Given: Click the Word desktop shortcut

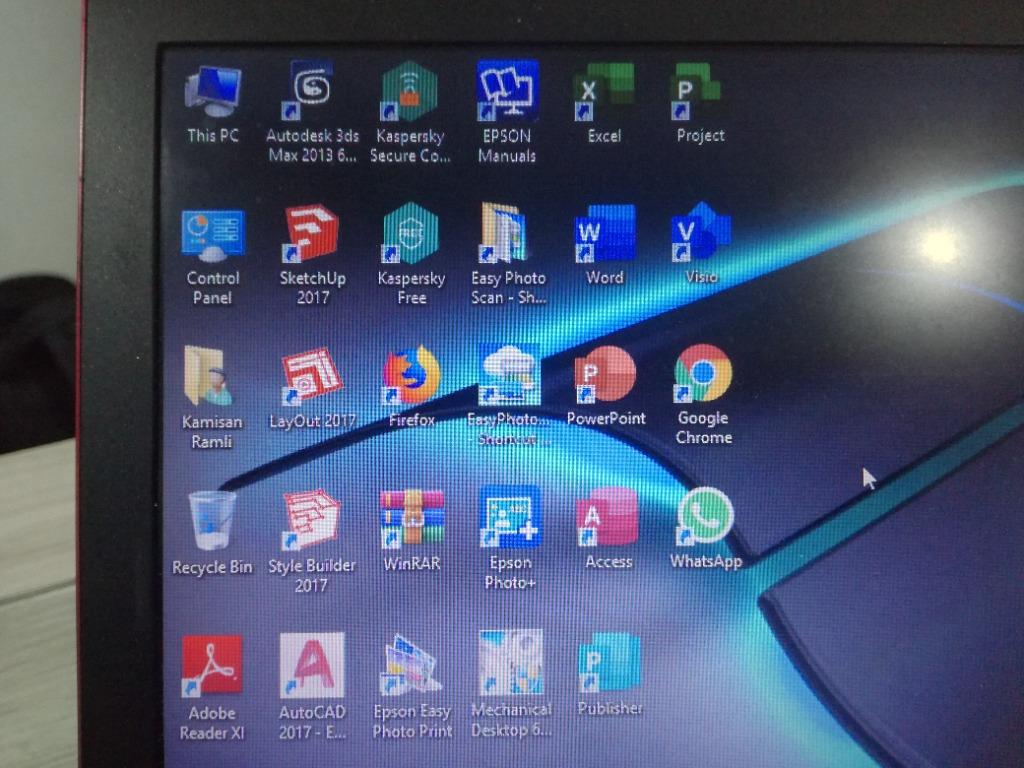Looking at the screenshot, I should (604, 234).
